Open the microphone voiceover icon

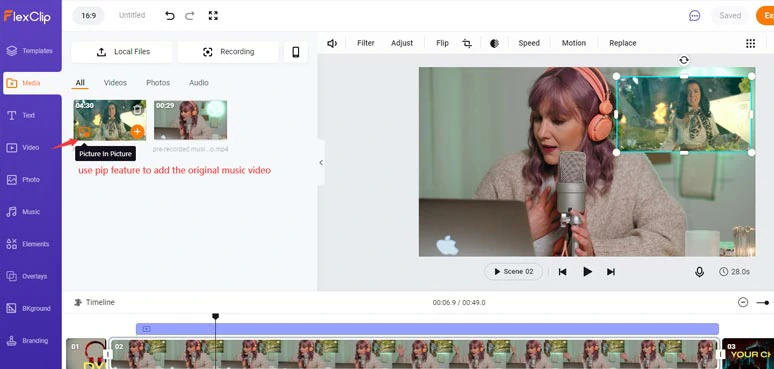(x=699, y=272)
